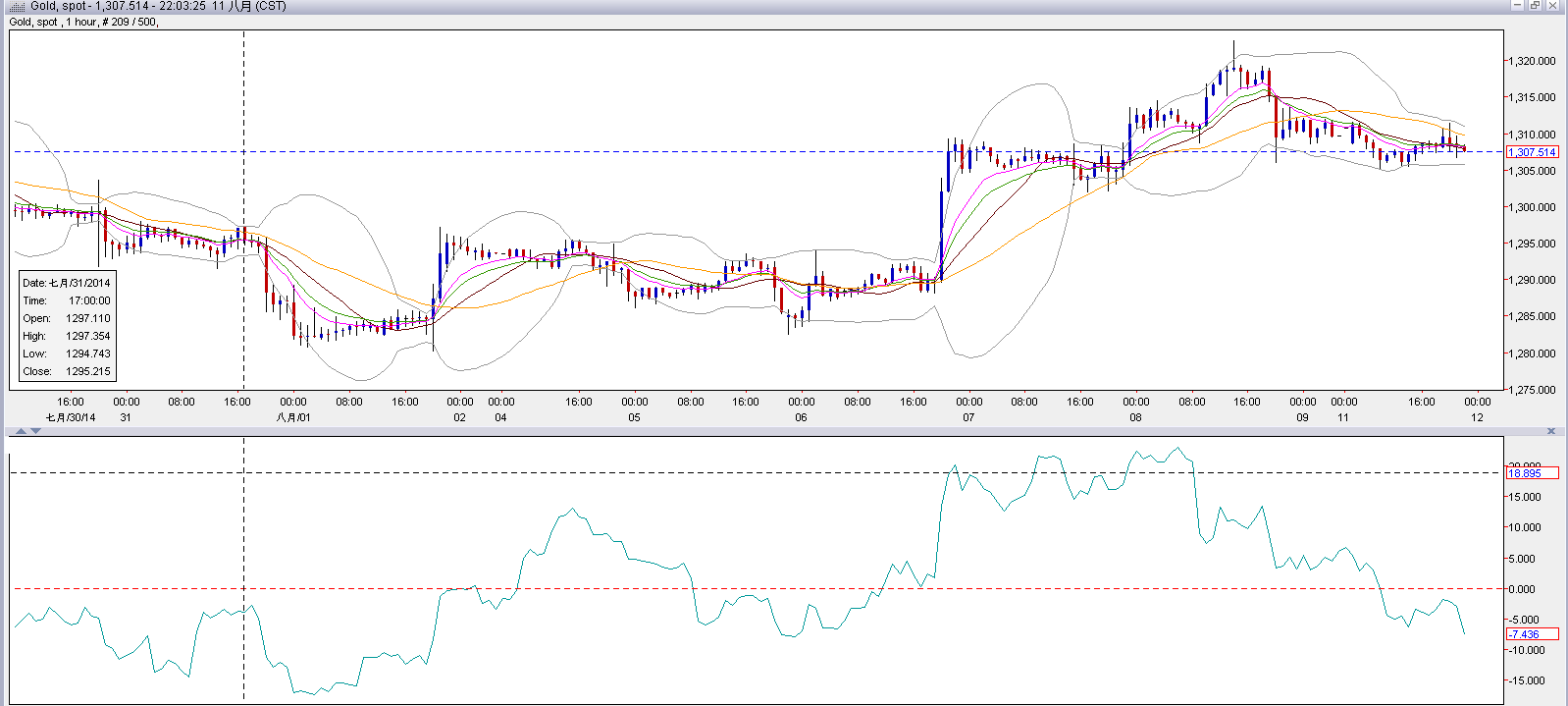Image resolution: width=1568 pixels, height=706 pixels.
Task: Click the day 12 label on time axis
Action: 1477,417
